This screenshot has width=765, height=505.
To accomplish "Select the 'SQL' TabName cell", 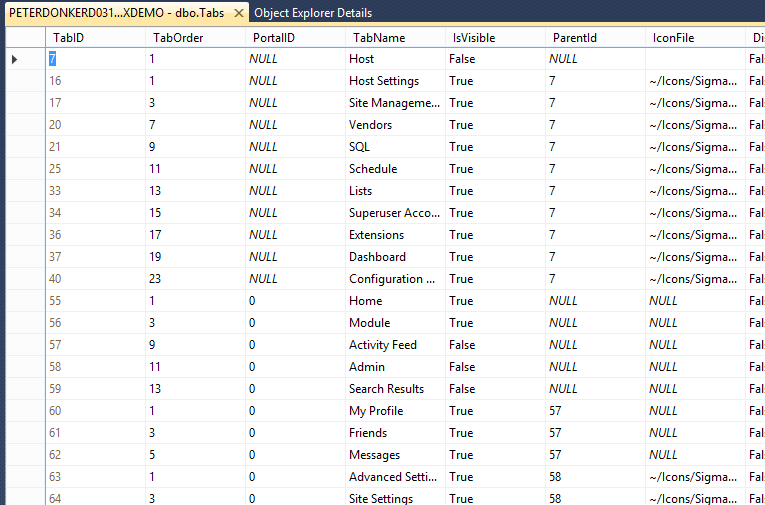I will click(x=395, y=147).
